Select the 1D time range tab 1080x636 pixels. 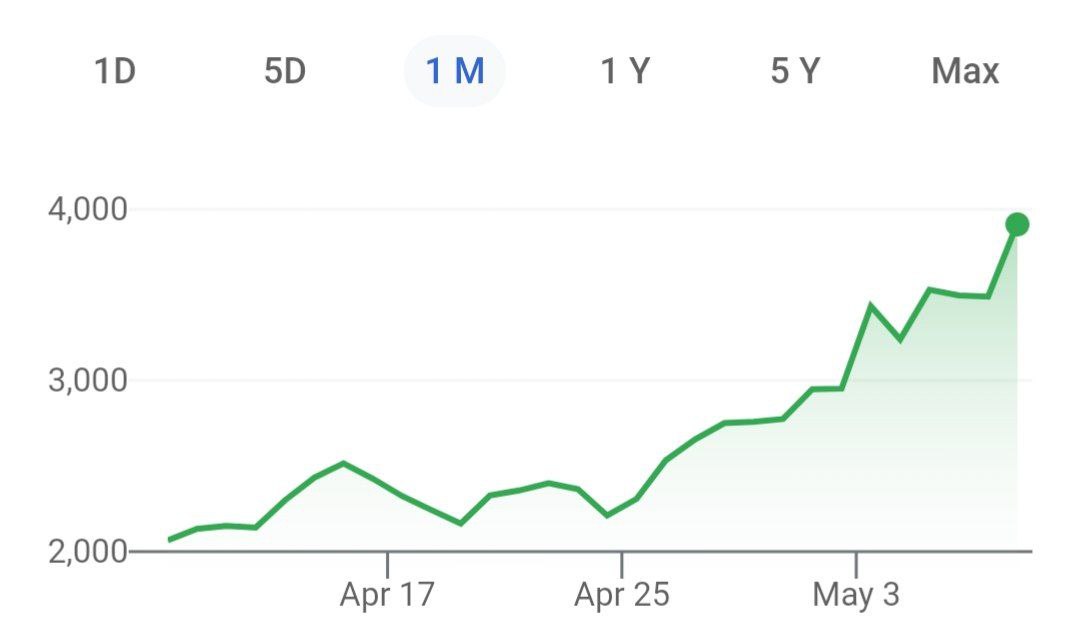[113, 71]
